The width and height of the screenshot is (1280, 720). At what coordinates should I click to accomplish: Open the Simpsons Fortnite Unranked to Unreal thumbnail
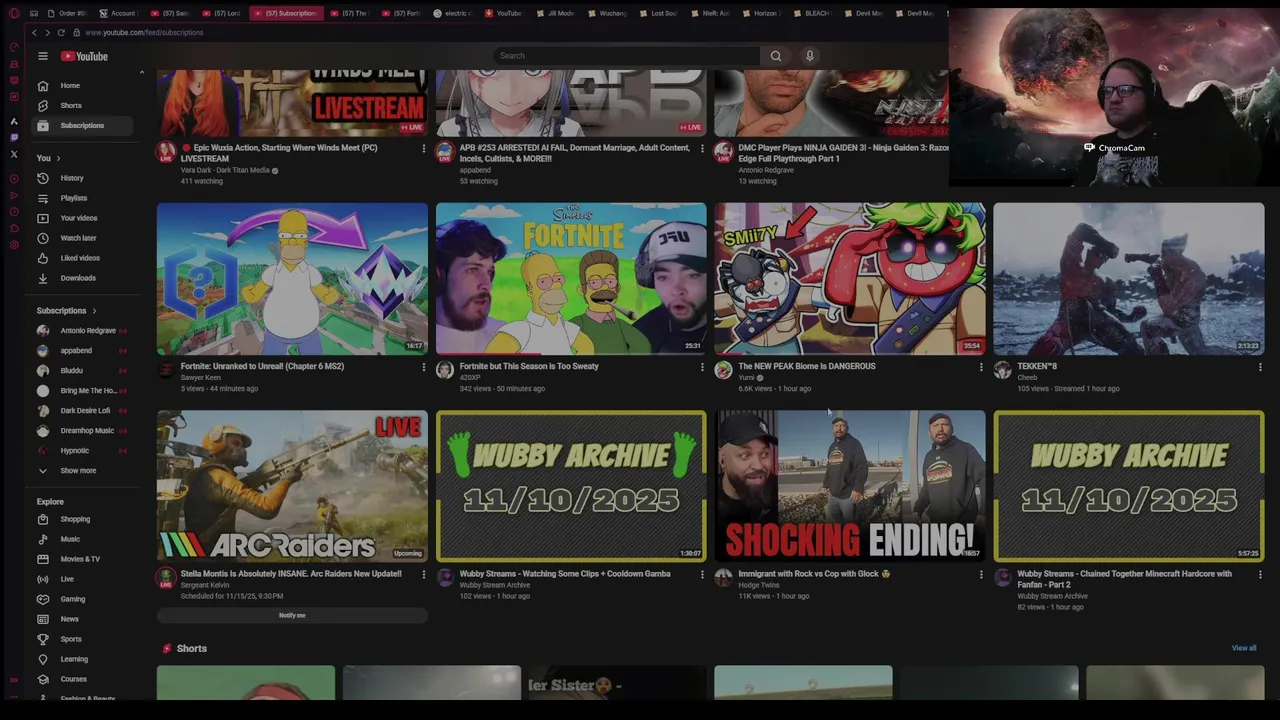pos(292,279)
